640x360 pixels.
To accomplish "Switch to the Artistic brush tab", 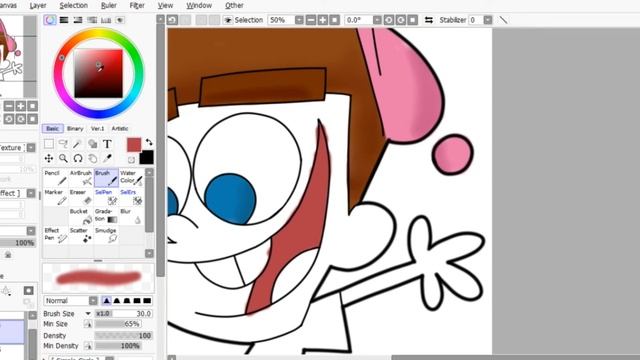I will [120, 129].
